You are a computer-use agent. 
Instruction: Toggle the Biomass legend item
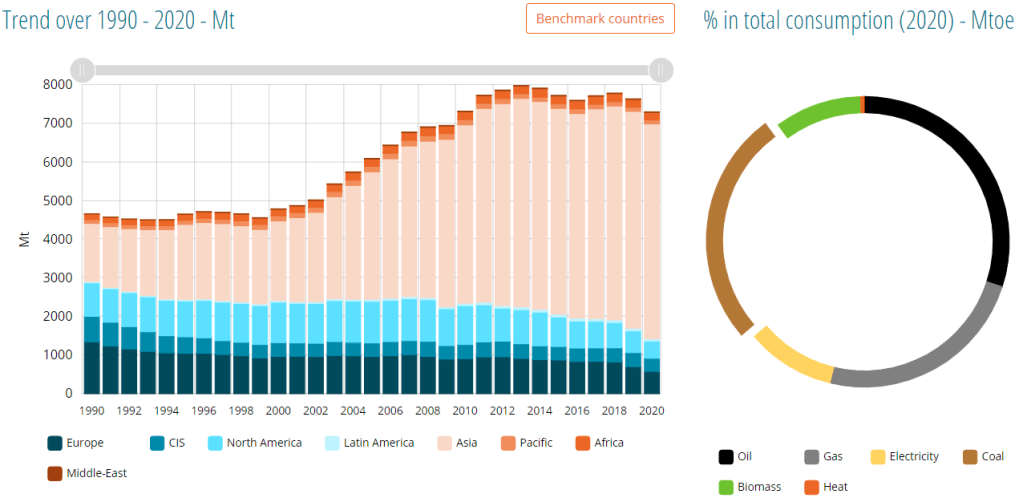pyautogui.click(x=748, y=487)
